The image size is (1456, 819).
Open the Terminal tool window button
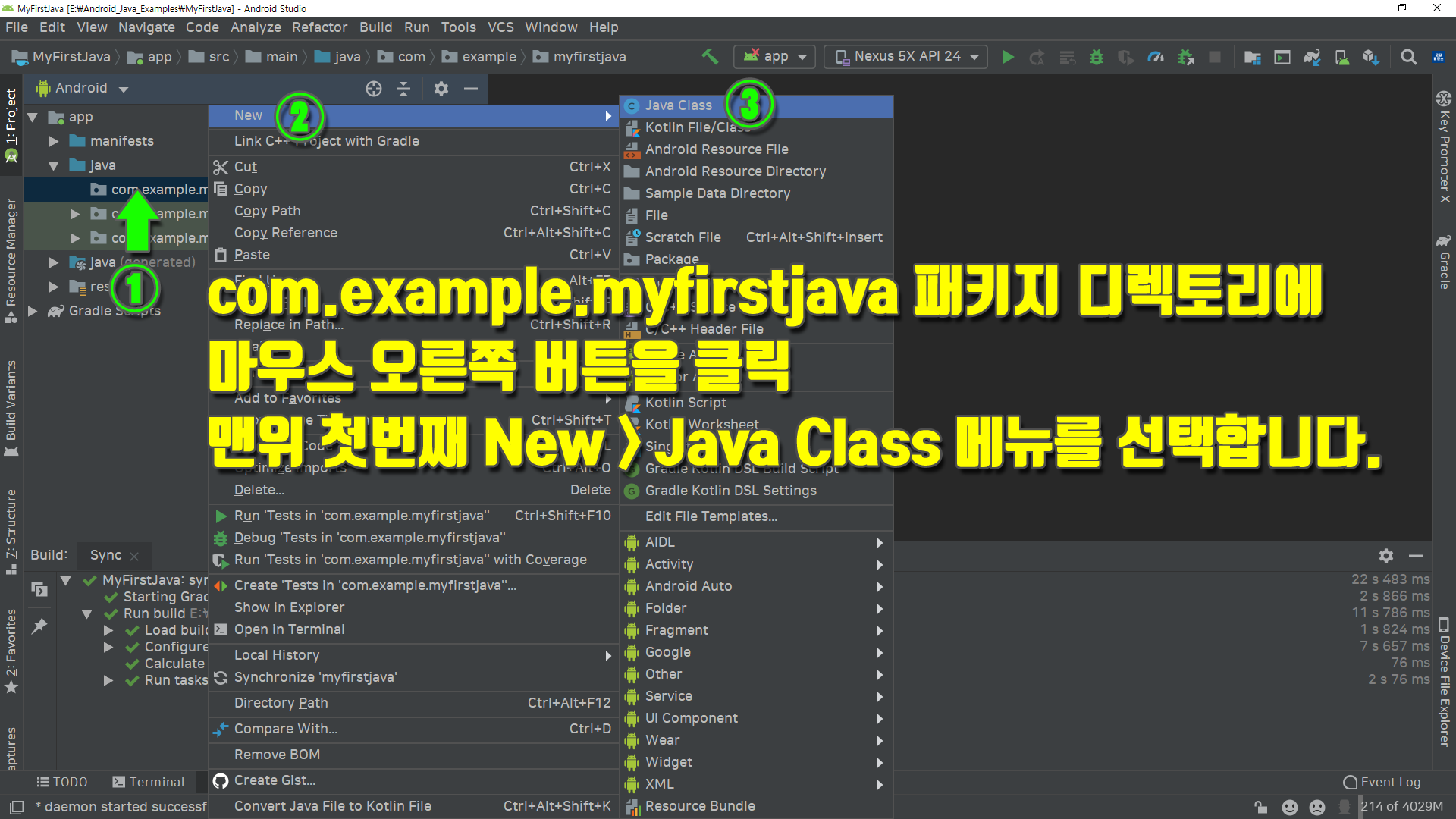[149, 783]
